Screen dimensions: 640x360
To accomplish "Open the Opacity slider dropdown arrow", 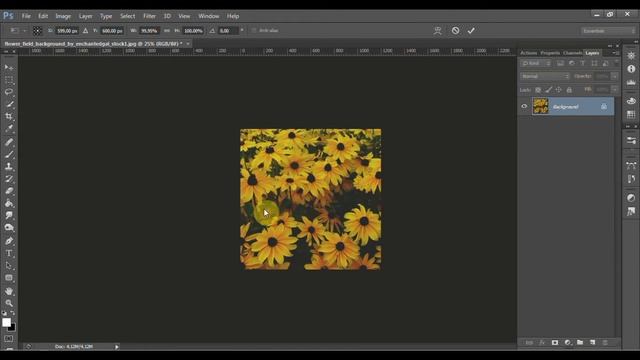I will pos(614,76).
